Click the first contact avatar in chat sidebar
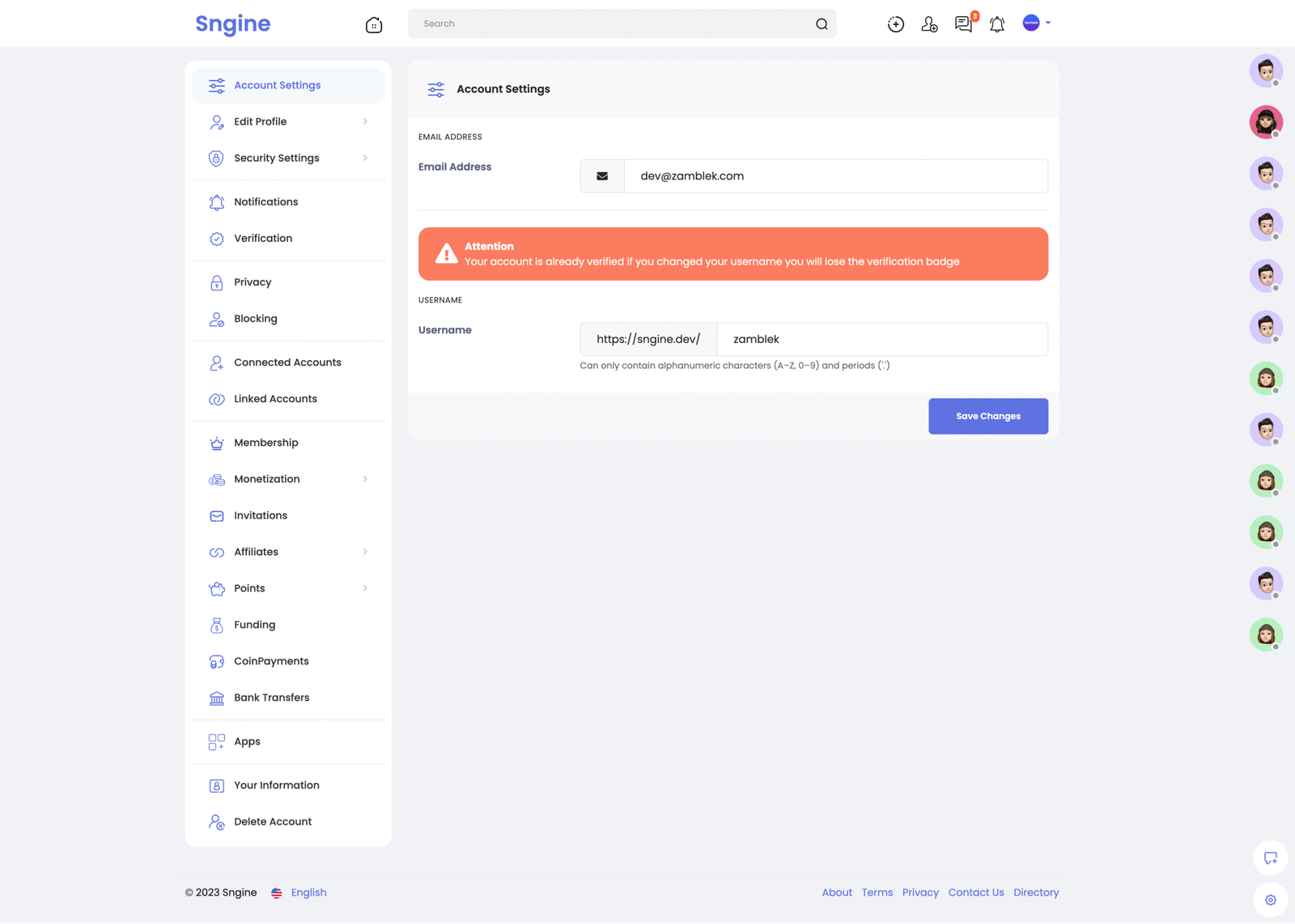Screen dimensions: 1295x924 1265,71
